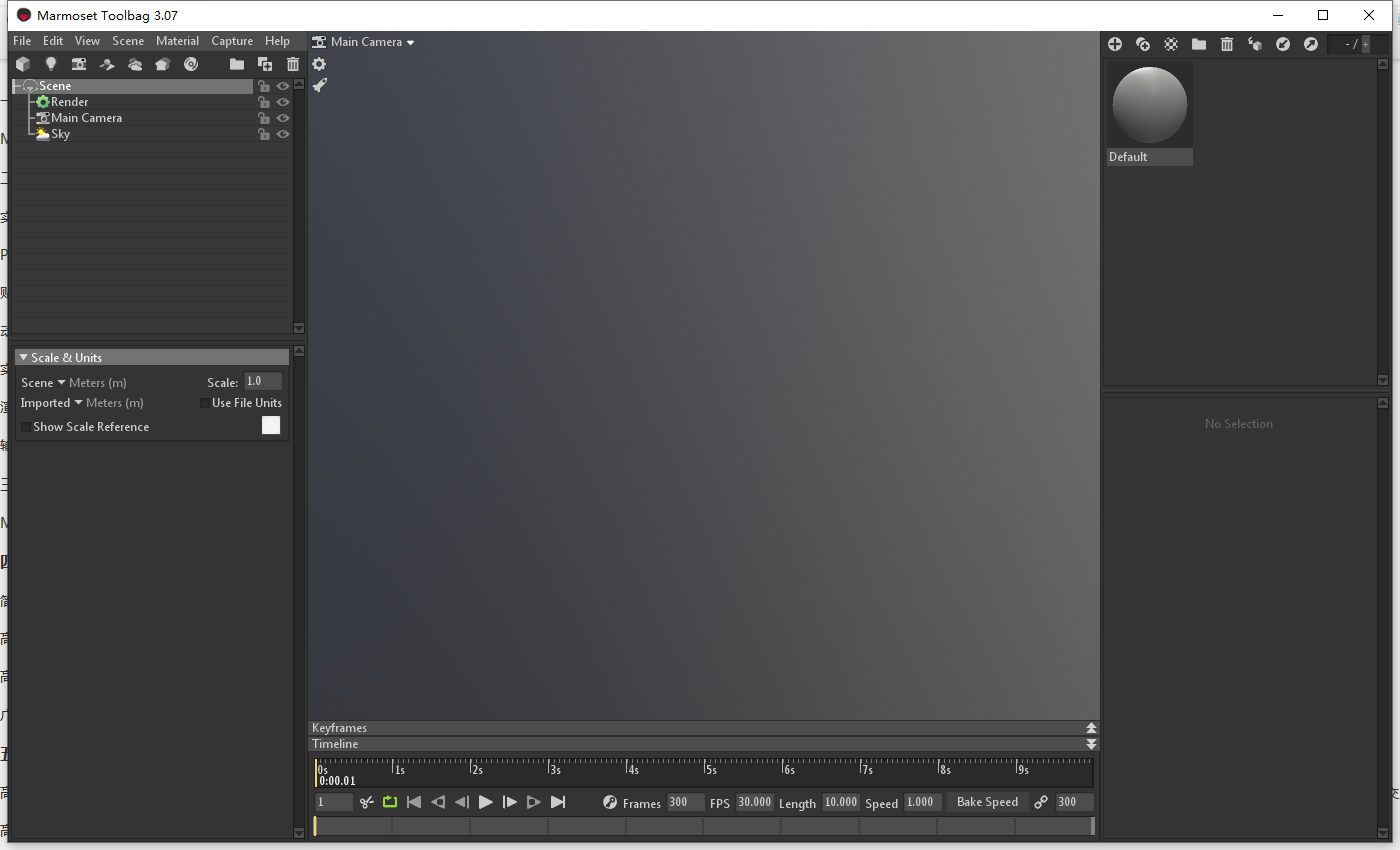Click the checkered sphere material icon
1400x850 pixels.
(1171, 44)
